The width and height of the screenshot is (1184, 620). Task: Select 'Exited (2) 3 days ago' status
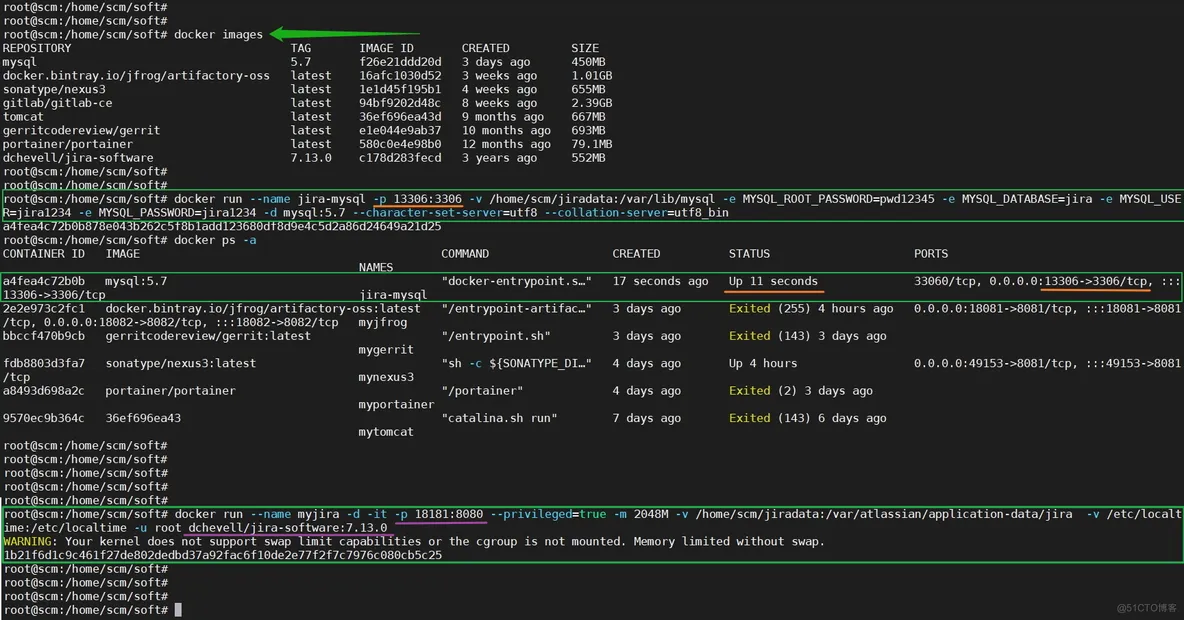pos(800,390)
